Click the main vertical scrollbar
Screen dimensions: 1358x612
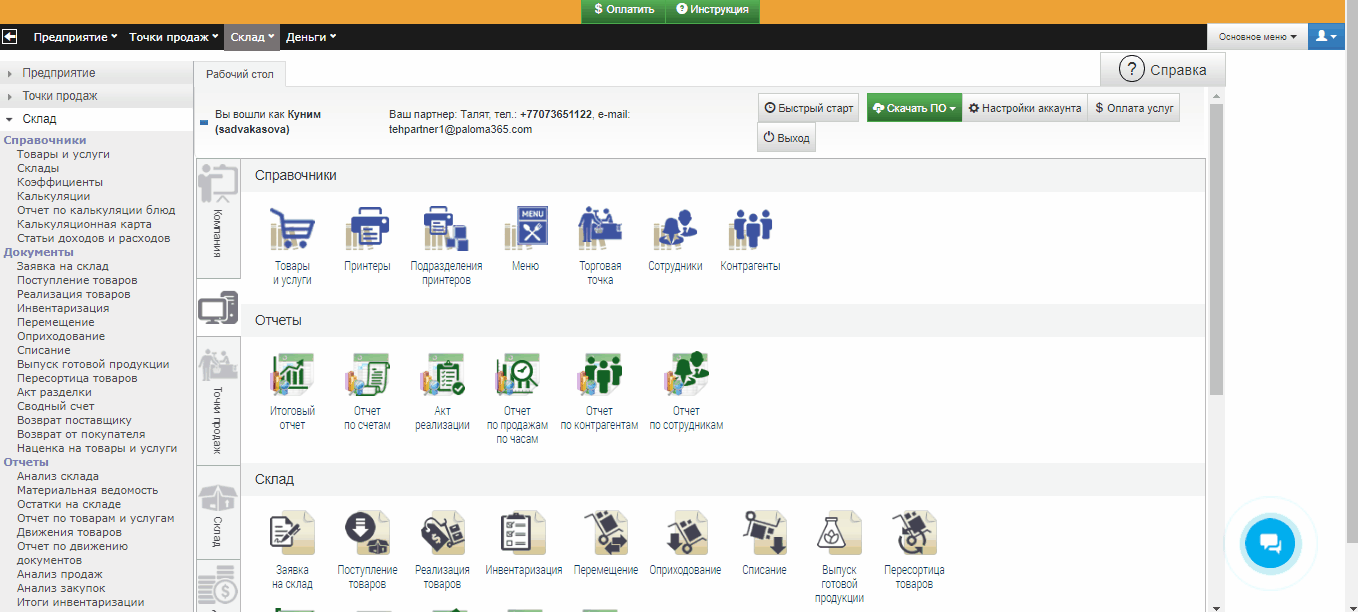(1216, 250)
